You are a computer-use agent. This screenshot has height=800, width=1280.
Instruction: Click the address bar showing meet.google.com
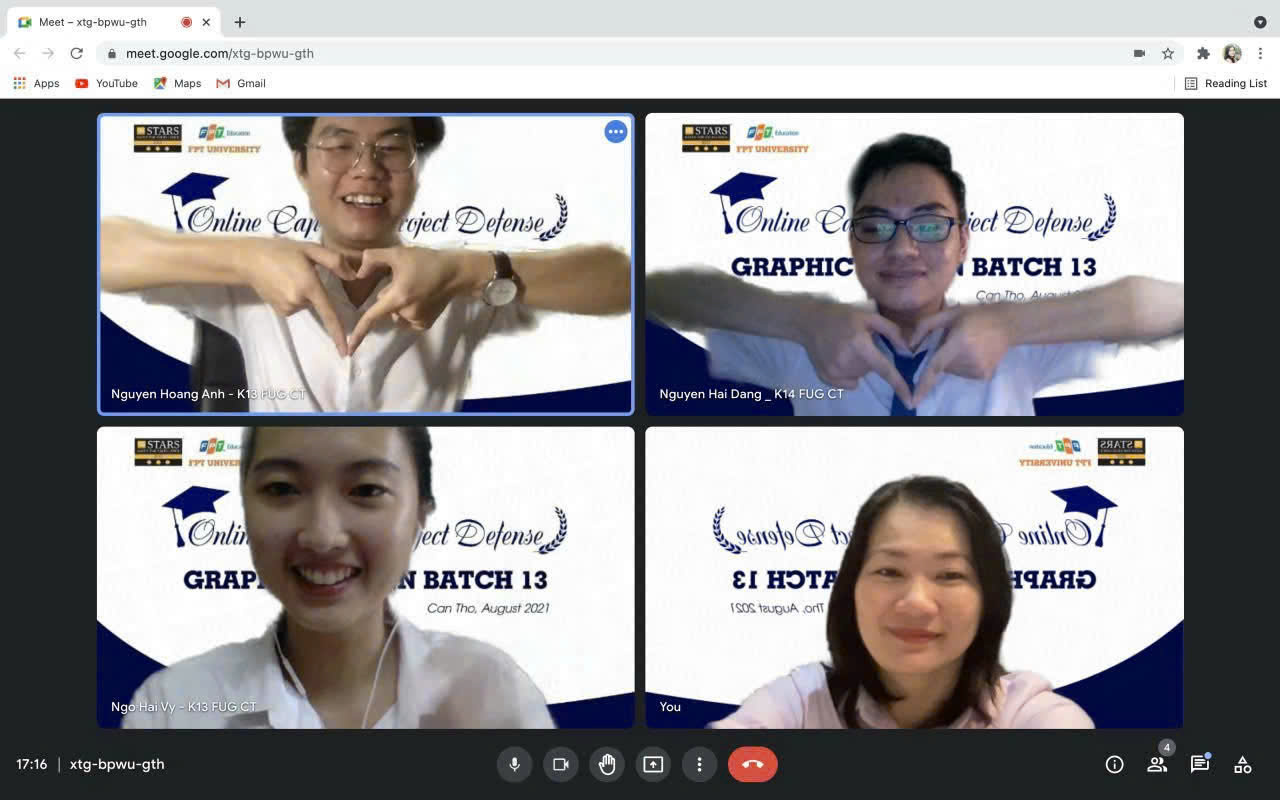[x=640, y=53]
